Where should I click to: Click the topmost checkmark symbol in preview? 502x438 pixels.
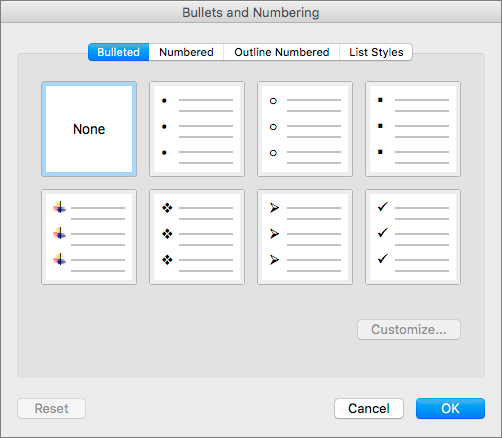pyautogui.click(x=383, y=207)
